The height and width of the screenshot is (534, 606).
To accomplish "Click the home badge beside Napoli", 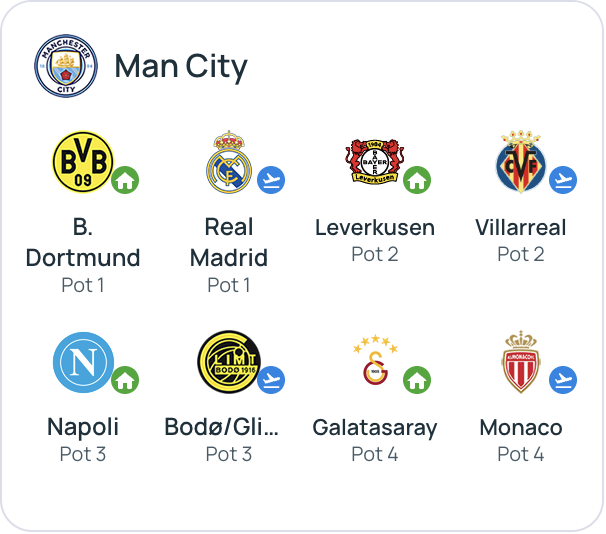I will click(125, 380).
